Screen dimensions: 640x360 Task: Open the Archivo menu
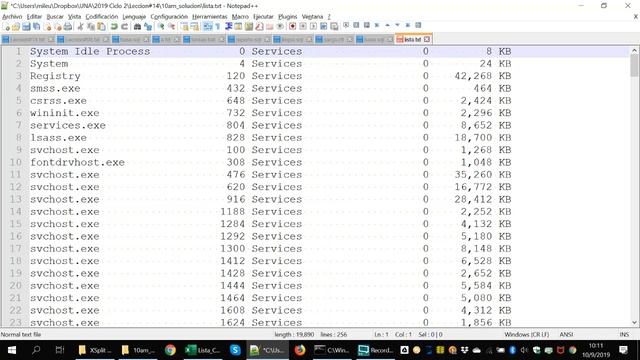[x=12, y=17]
